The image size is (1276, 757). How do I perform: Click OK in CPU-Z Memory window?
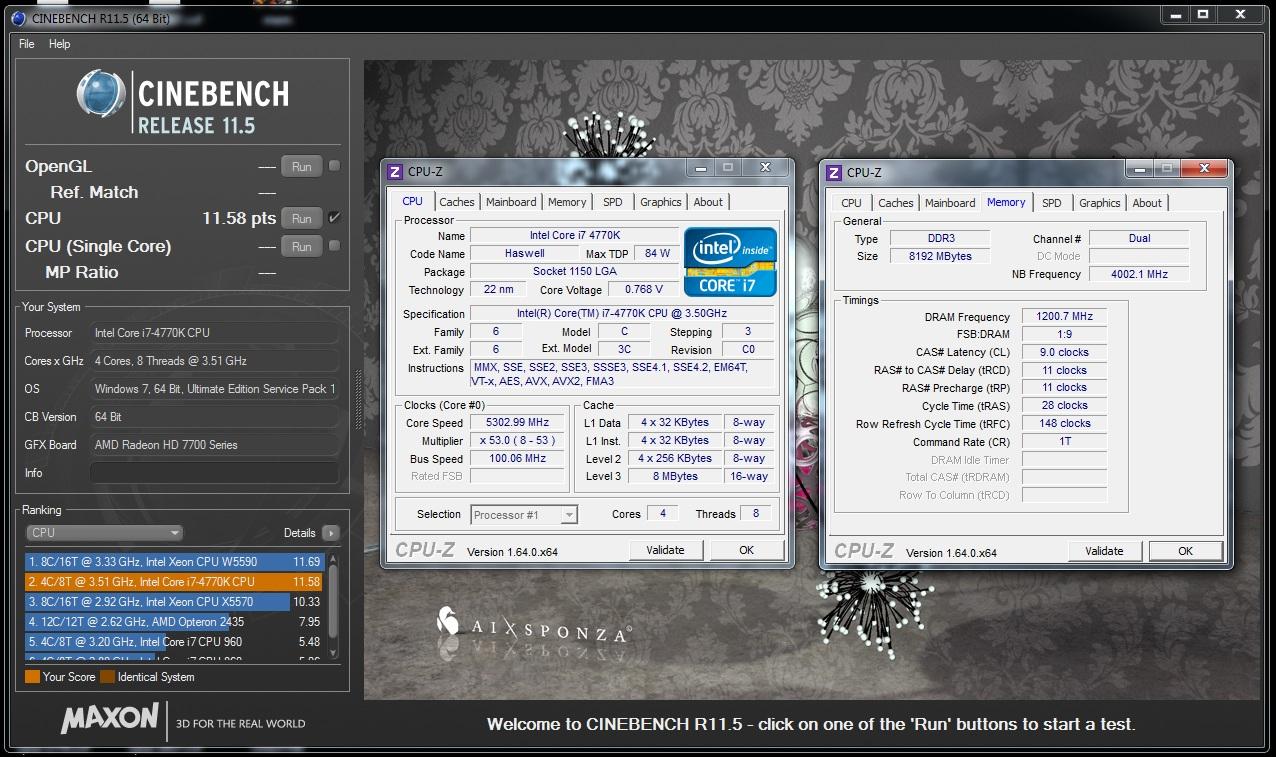(x=1185, y=551)
